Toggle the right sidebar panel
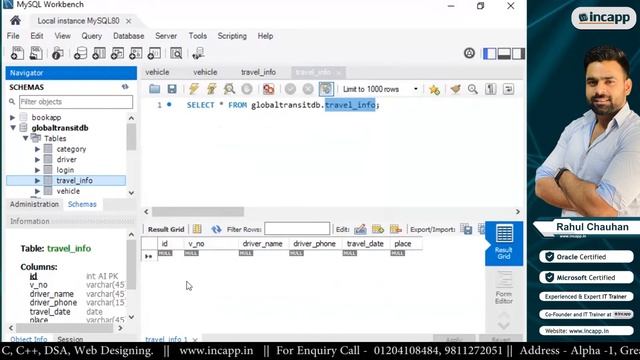640x360 pixels. (x=518, y=53)
